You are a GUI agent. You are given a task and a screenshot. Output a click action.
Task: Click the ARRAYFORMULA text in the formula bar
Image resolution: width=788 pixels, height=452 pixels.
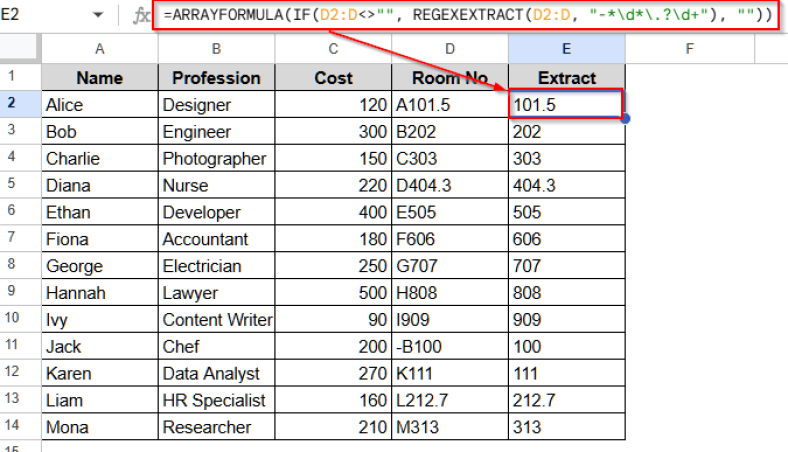click(228, 15)
